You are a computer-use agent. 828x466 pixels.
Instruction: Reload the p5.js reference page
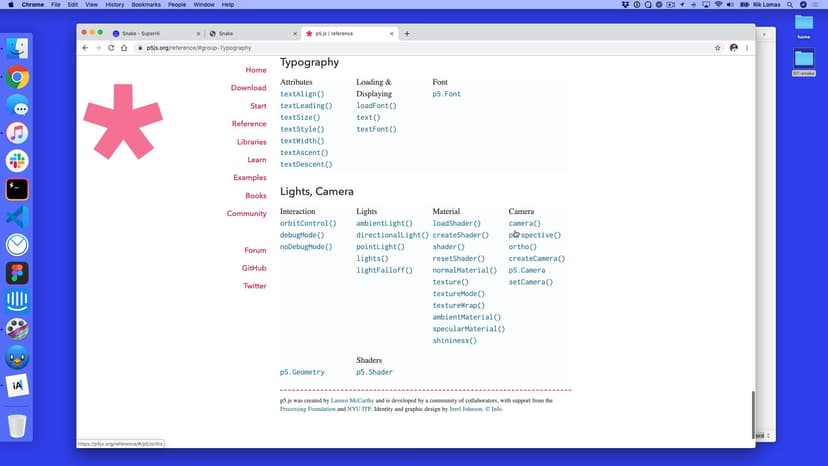pos(111,48)
